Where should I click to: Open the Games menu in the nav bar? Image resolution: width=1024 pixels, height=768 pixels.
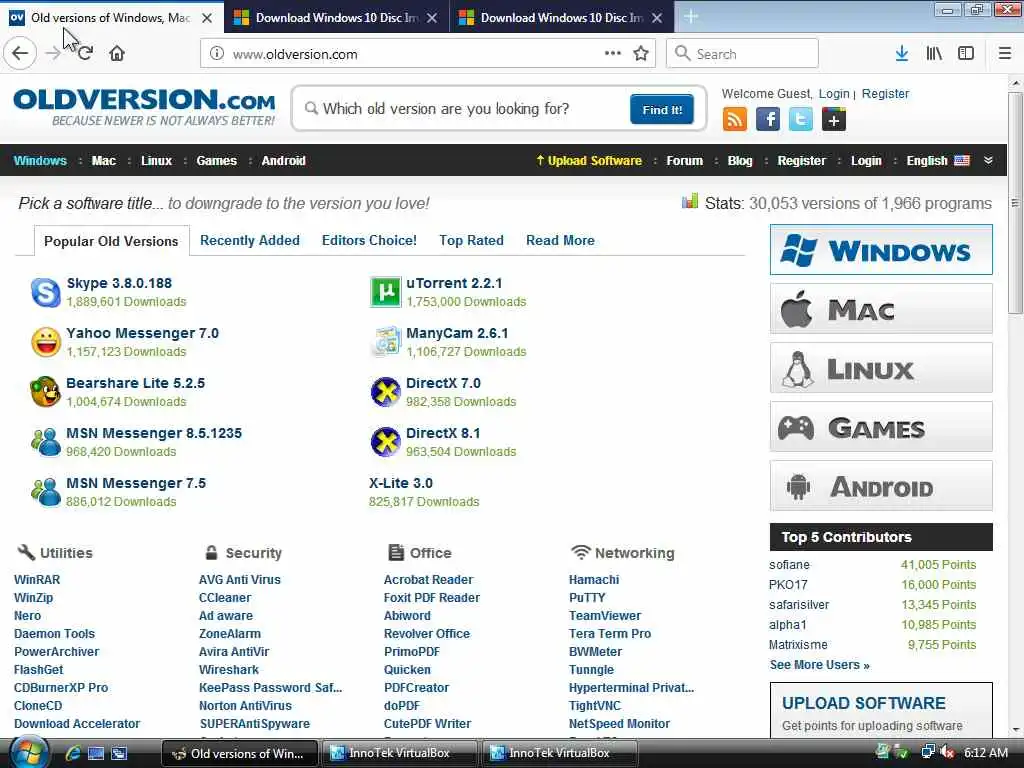point(216,161)
